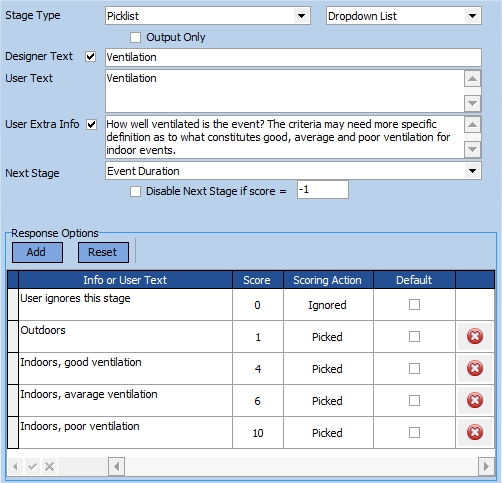Delete the 'Indoors, poor ventilation' row
502x483 pixels.
(475, 432)
